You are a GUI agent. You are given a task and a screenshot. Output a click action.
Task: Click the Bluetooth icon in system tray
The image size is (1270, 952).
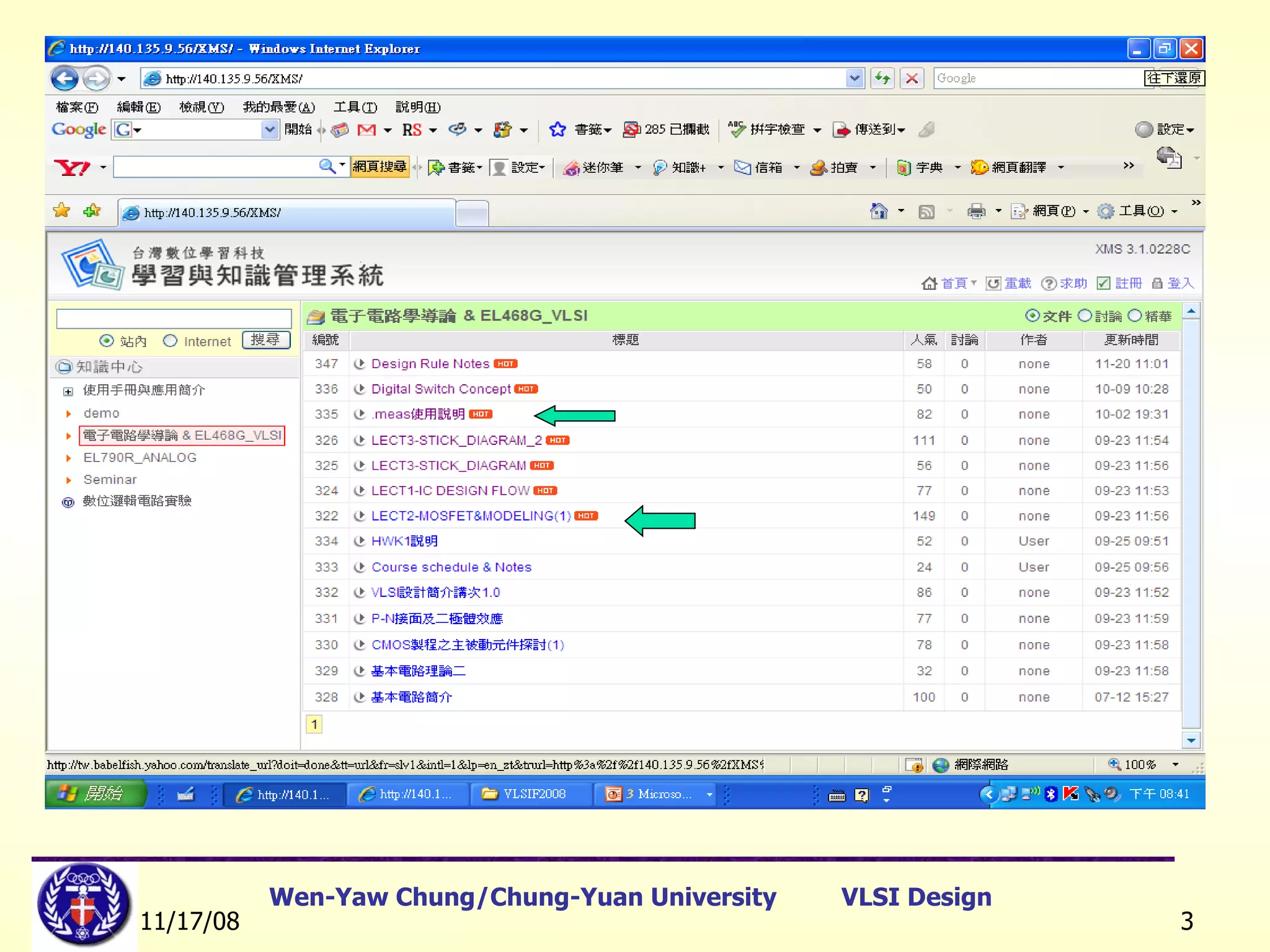[1050, 794]
